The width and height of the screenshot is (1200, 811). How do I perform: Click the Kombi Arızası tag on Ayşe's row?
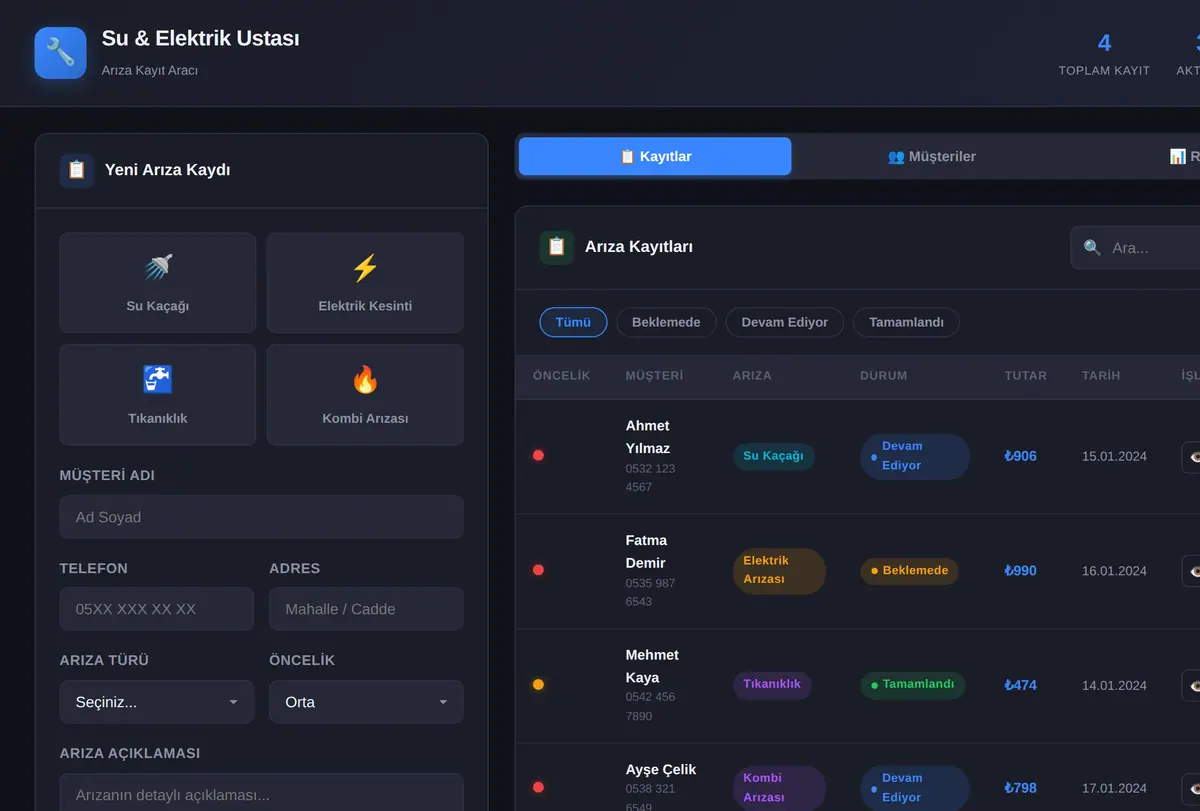779,788
